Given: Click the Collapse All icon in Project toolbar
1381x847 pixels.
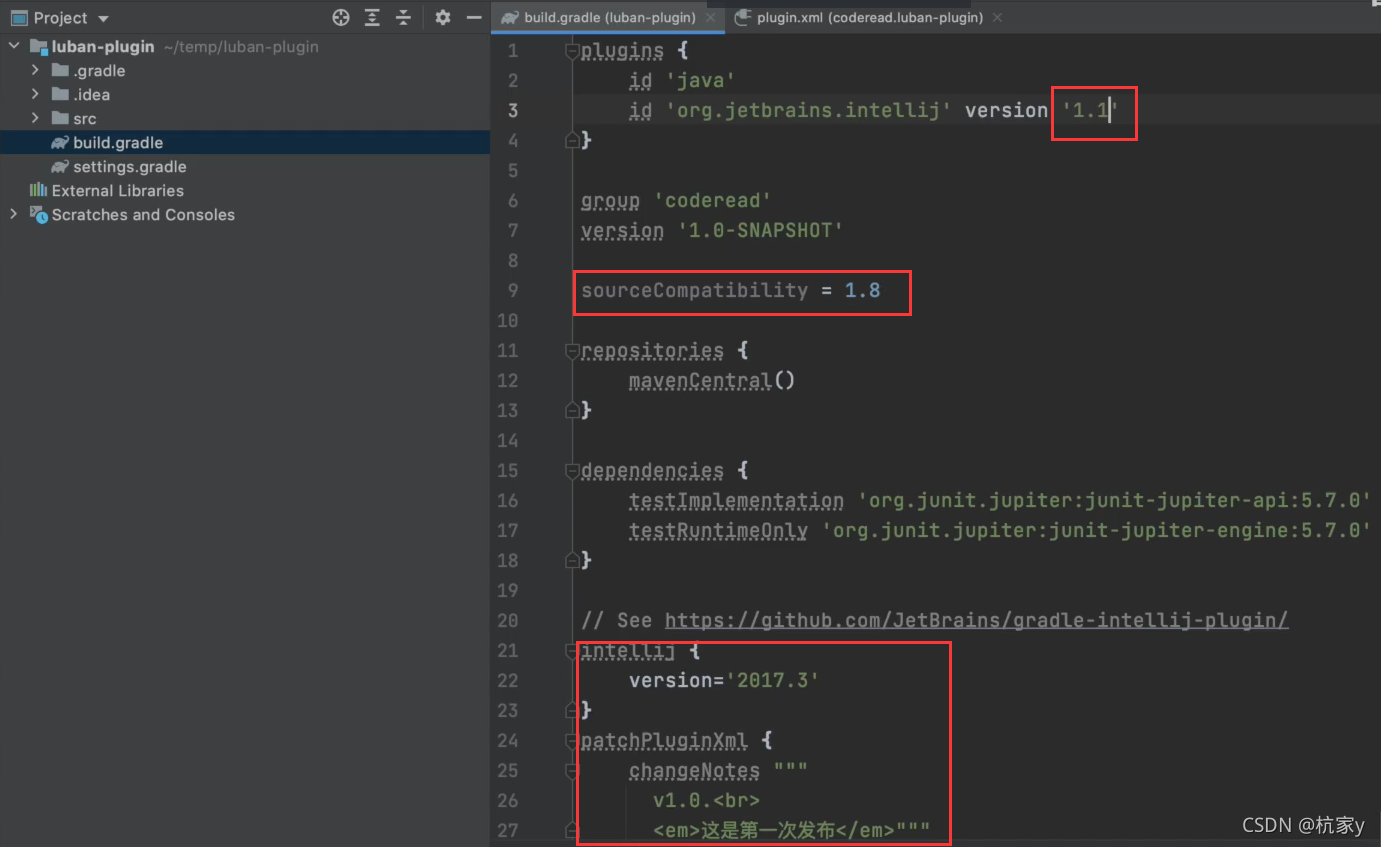Looking at the screenshot, I should point(403,17).
